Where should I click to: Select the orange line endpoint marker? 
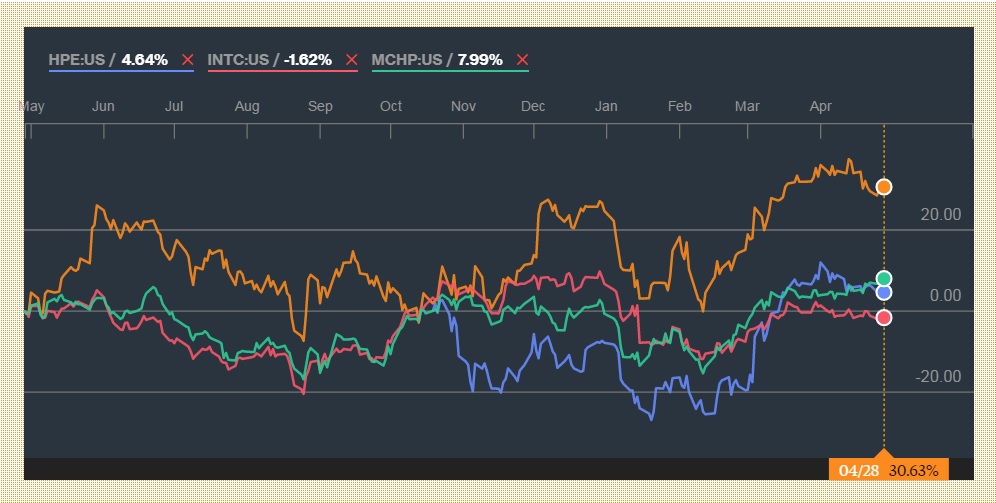(884, 187)
